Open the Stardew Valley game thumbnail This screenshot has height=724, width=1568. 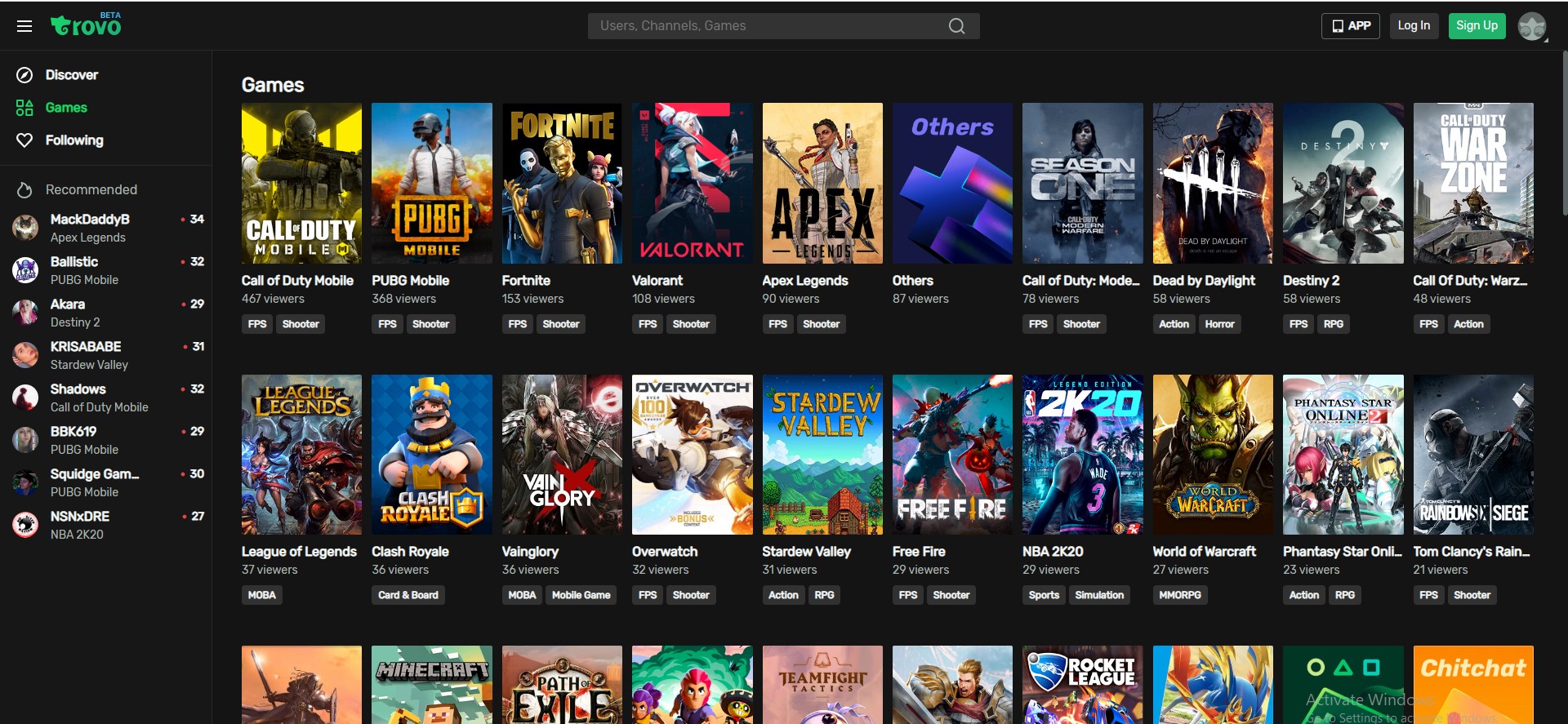tap(822, 455)
